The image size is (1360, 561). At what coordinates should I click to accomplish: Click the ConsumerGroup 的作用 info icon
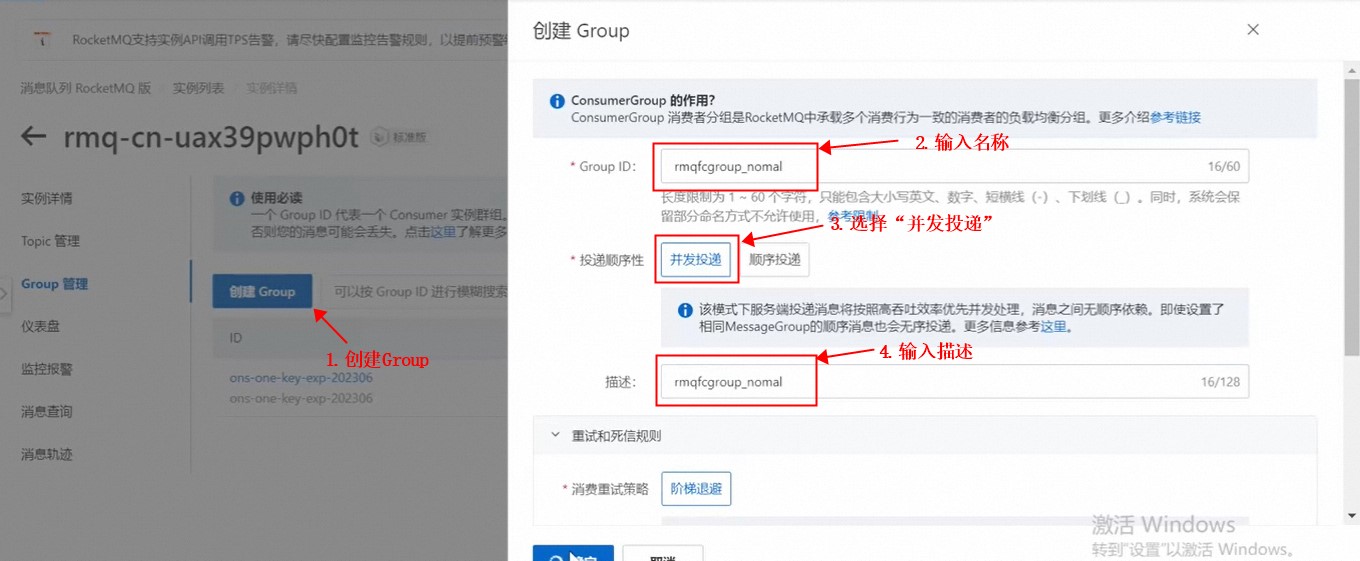pyautogui.click(x=558, y=101)
